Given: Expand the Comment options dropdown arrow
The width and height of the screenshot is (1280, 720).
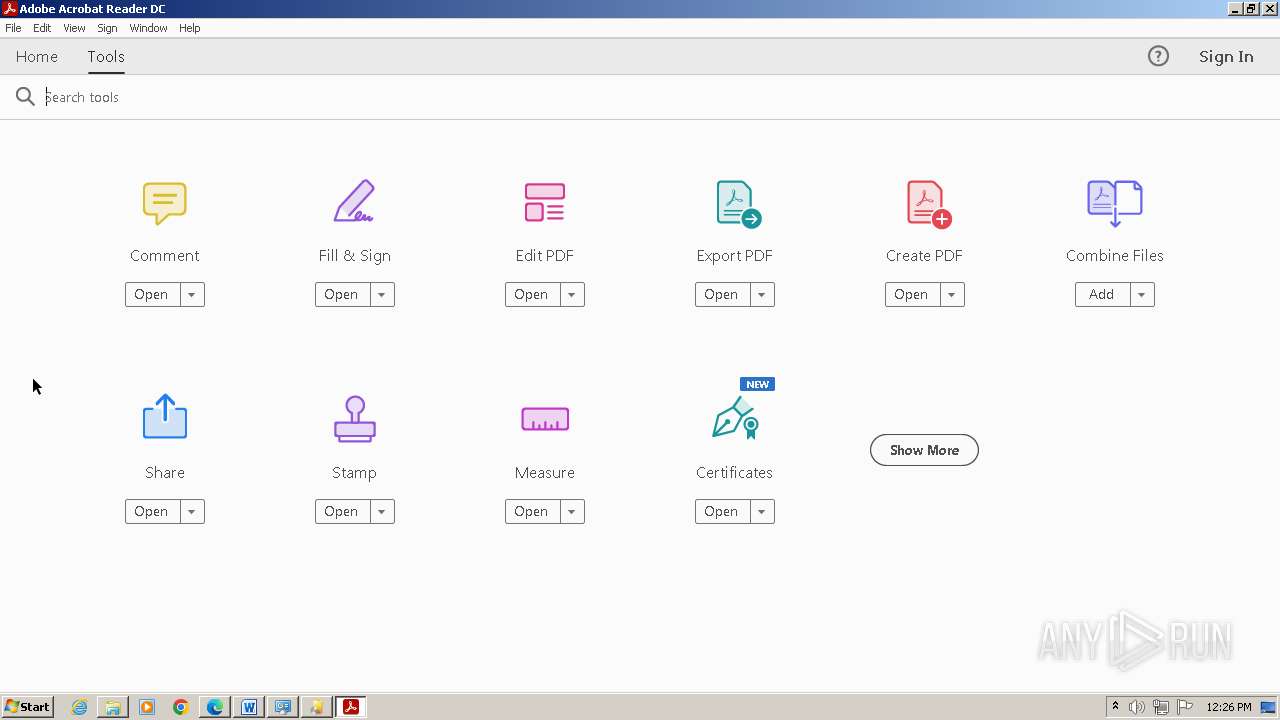Looking at the screenshot, I should click(191, 294).
